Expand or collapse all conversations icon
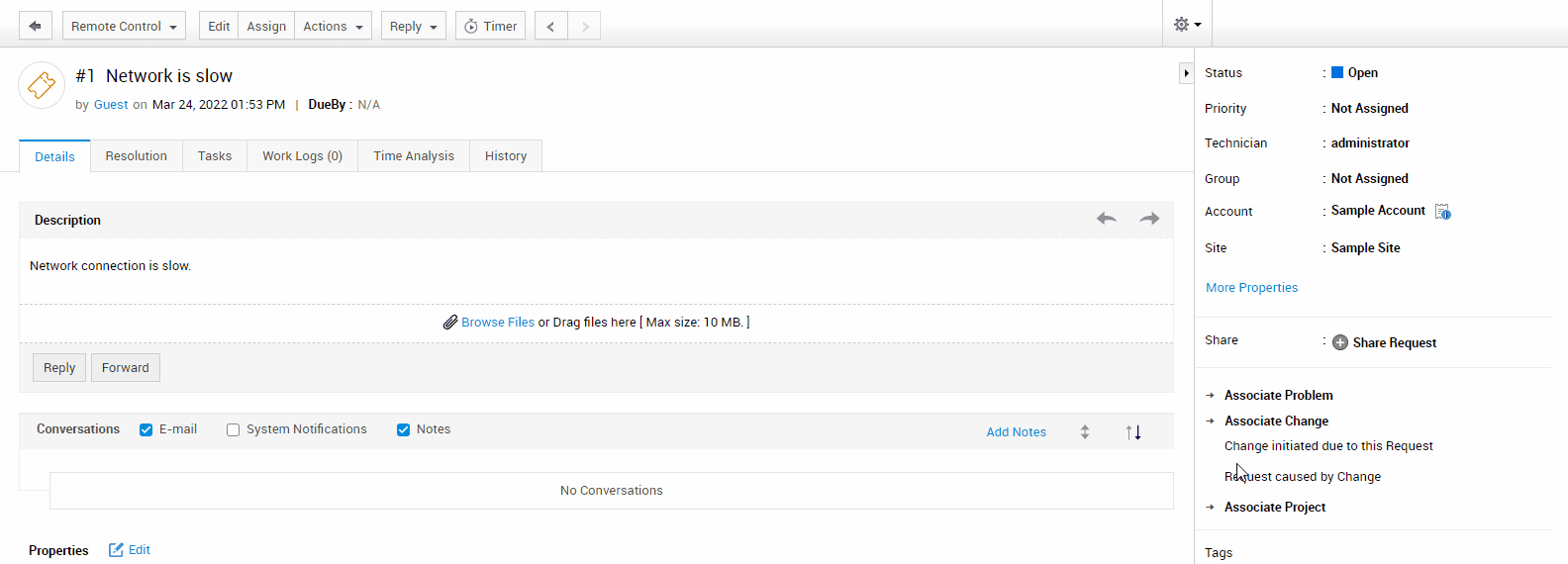The height and width of the screenshot is (564, 1568). point(1085,431)
